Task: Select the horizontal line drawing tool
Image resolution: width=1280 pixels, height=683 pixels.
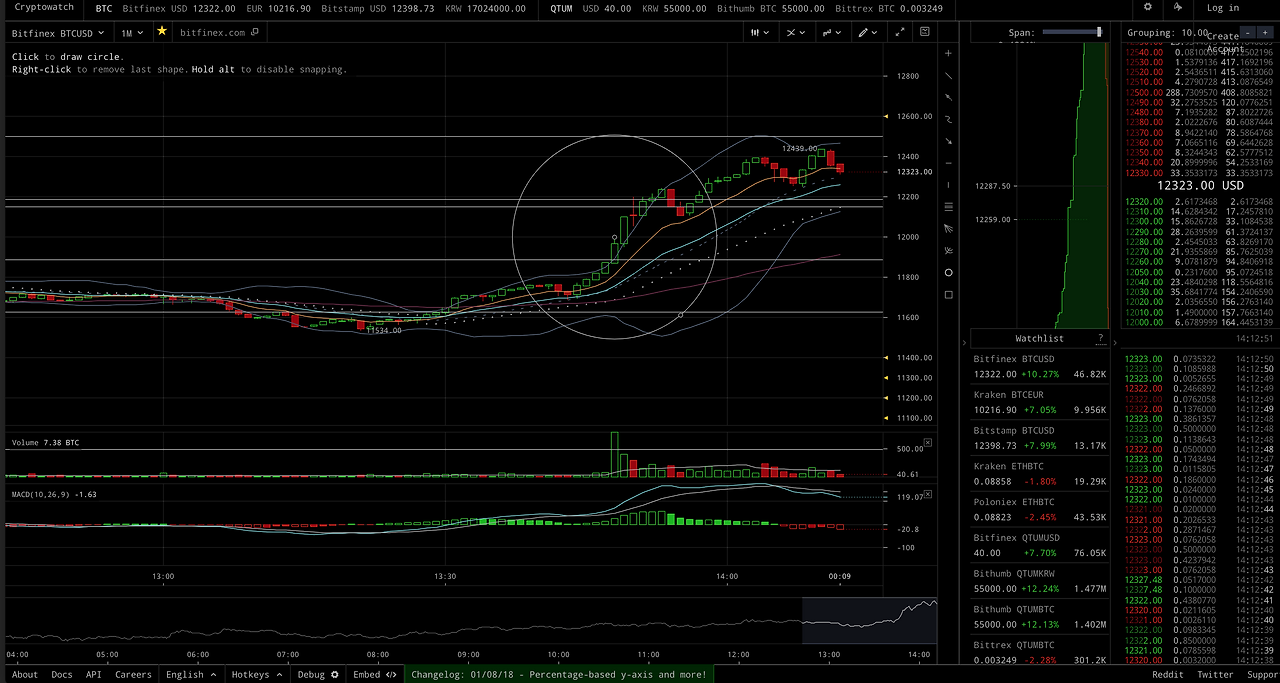Action: [x=949, y=163]
